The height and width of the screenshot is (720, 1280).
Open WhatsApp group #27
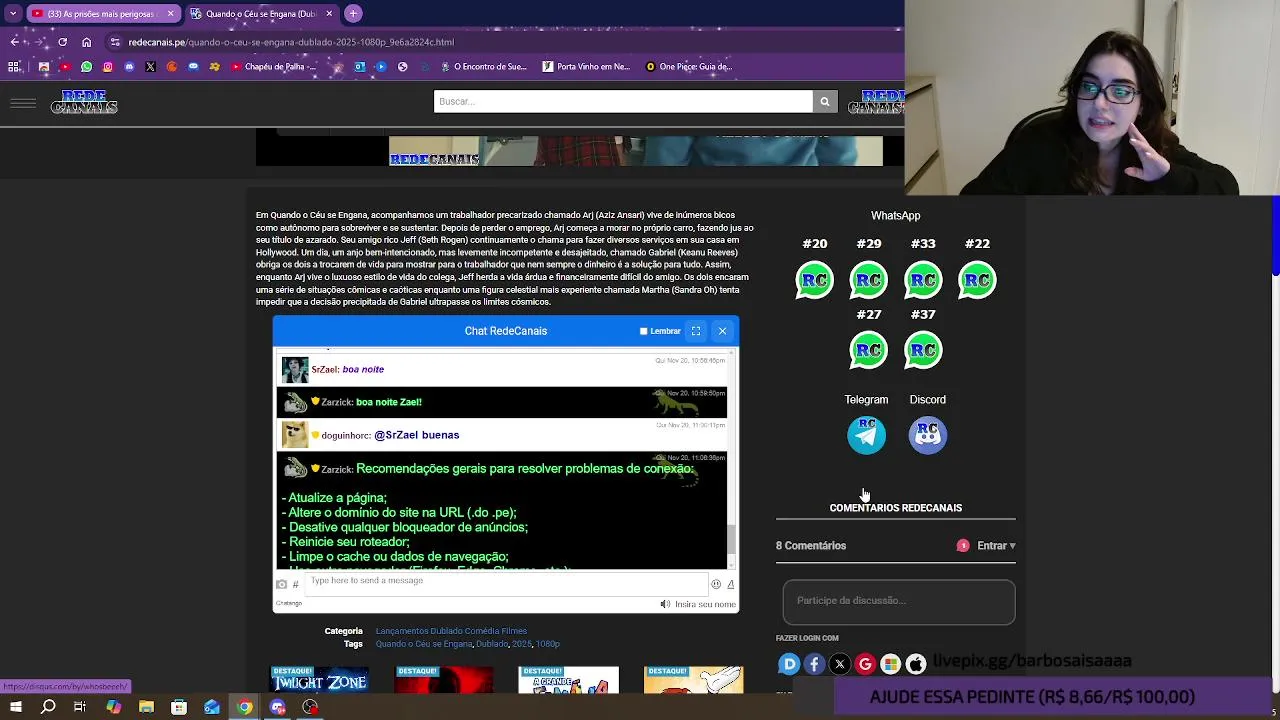tap(869, 350)
